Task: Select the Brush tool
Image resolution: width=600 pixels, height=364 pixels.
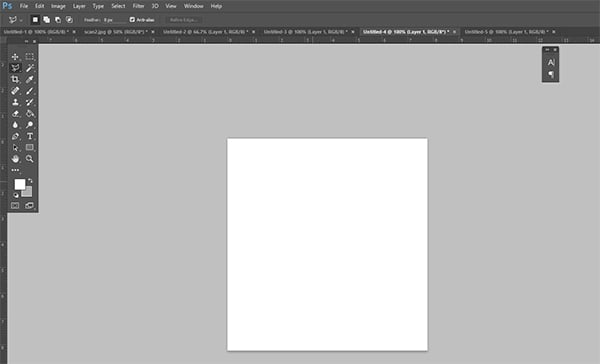Action: pyautogui.click(x=29, y=91)
